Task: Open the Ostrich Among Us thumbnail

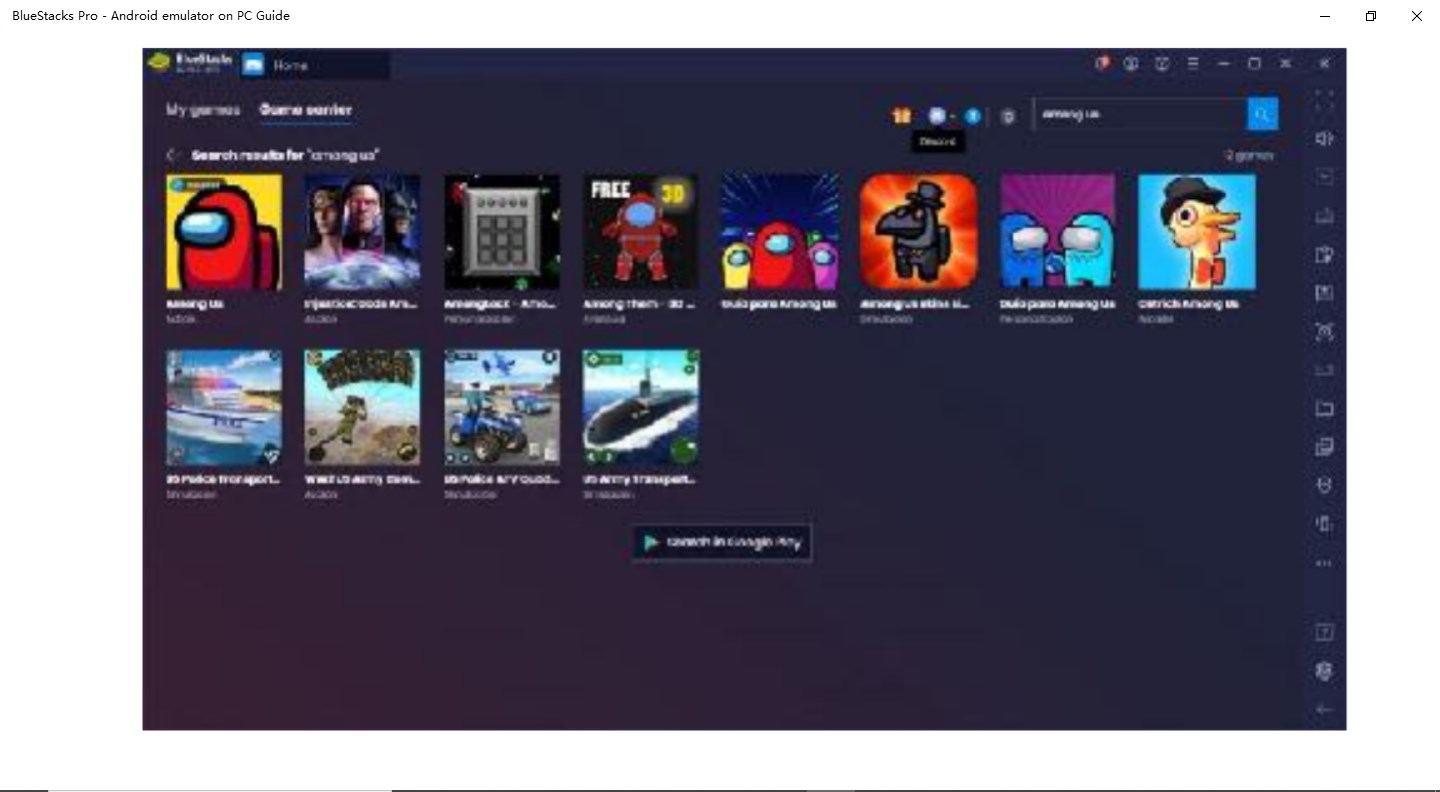Action: [1197, 232]
